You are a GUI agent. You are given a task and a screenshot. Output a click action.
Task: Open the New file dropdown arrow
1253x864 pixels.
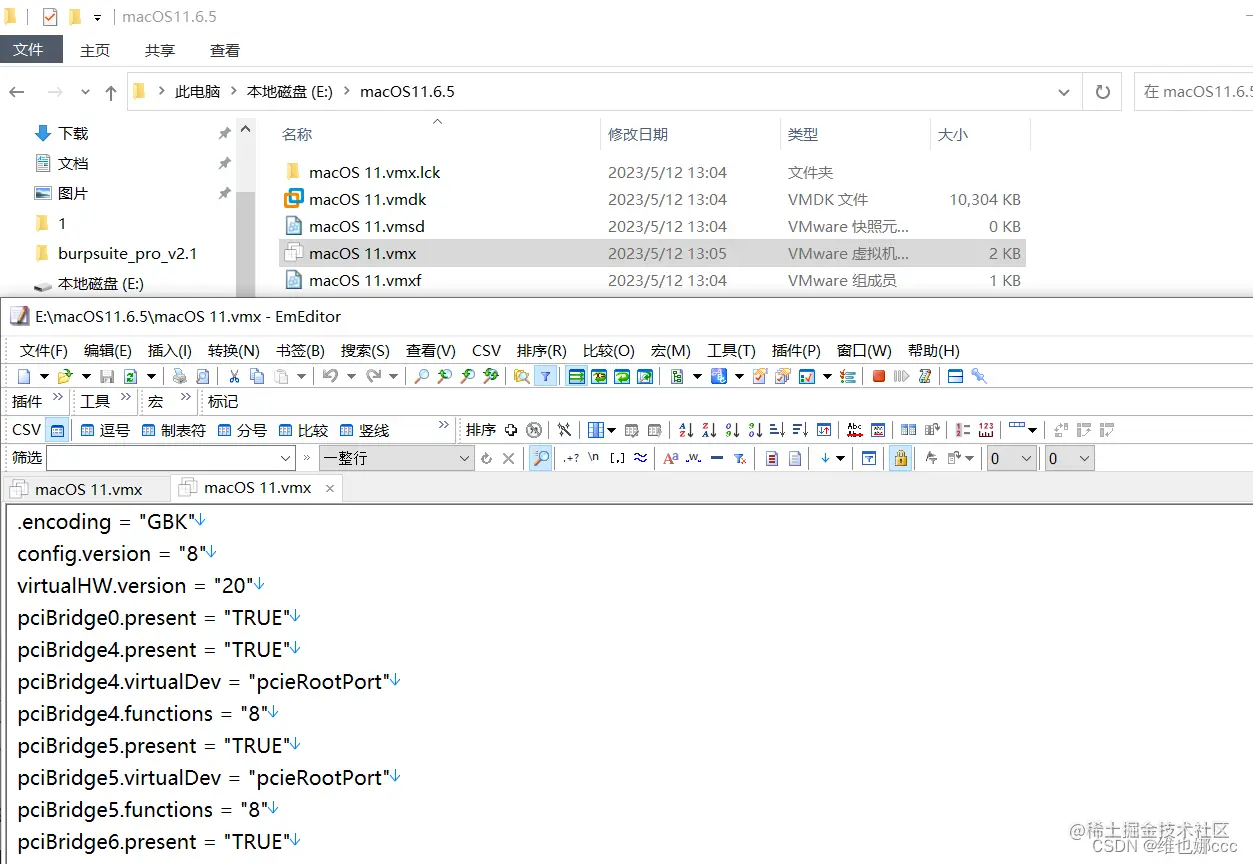[x=44, y=376]
